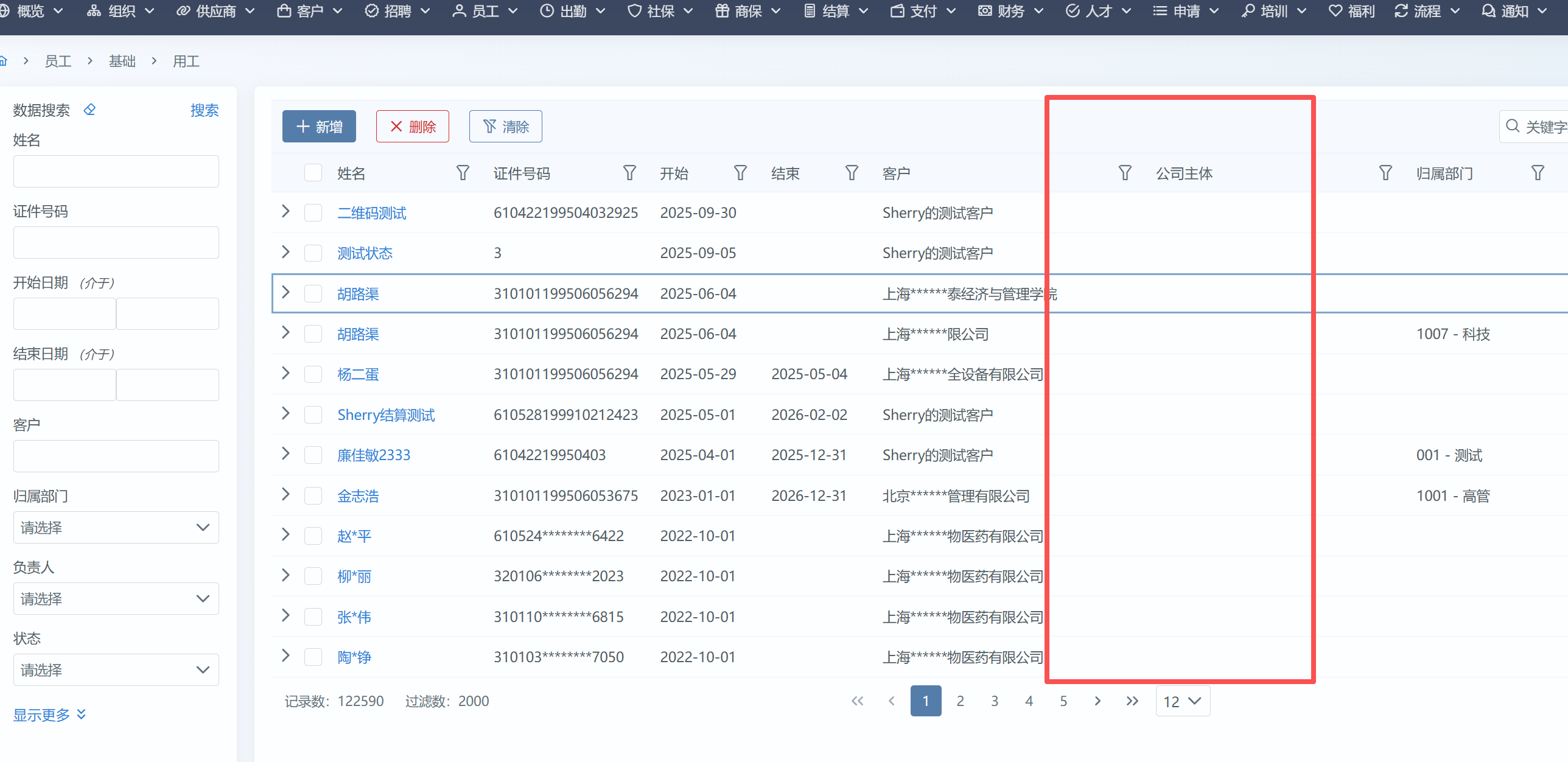Screen dimensions: 1568x762
Task: Click the 新增 button
Action: coord(319,127)
